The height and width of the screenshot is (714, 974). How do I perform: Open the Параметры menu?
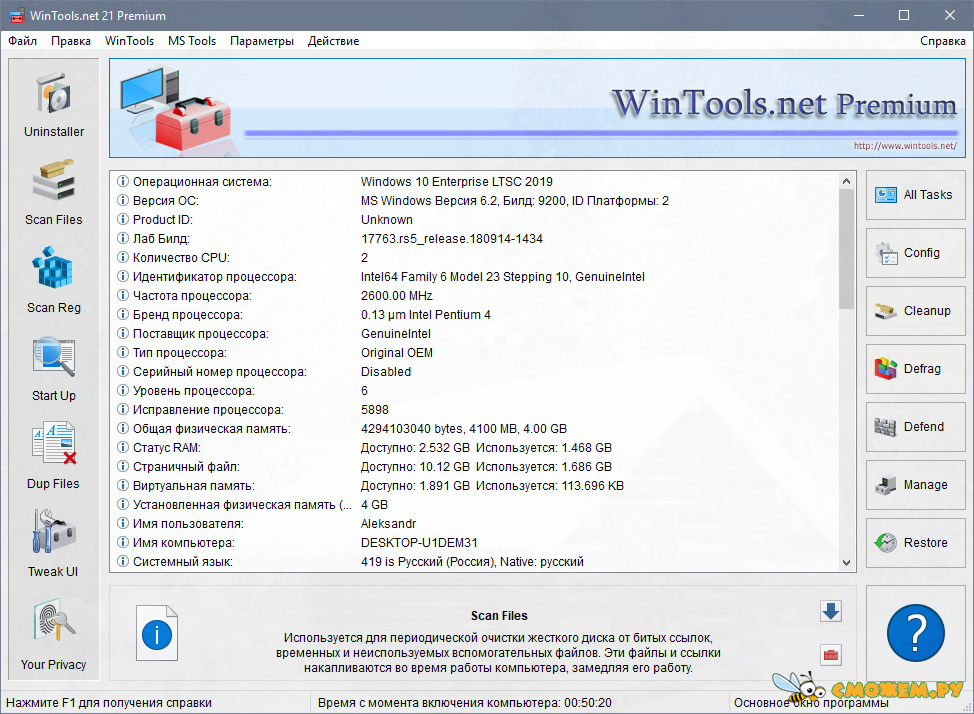click(x=262, y=41)
